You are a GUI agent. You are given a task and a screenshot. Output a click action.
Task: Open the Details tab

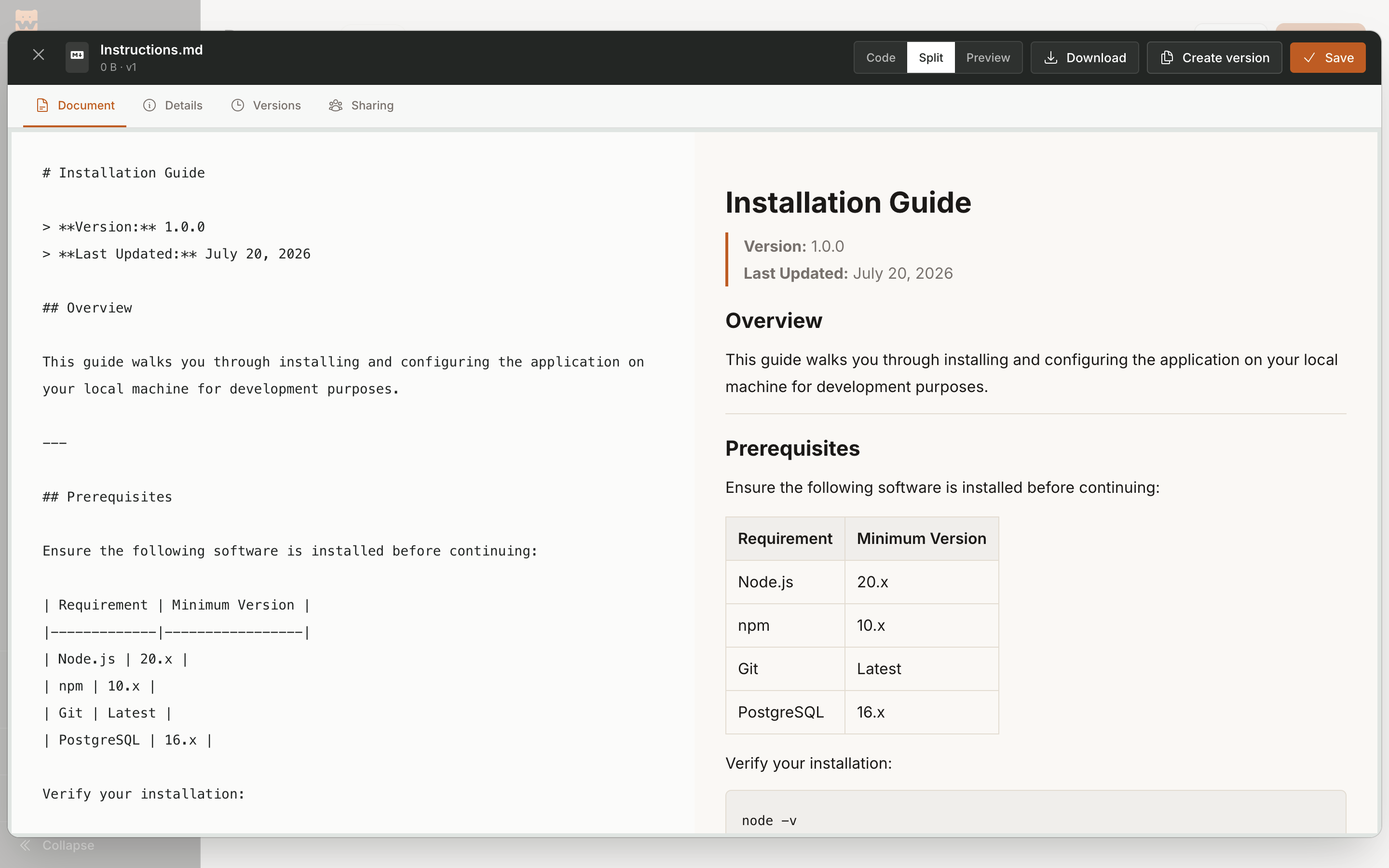tap(173, 106)
